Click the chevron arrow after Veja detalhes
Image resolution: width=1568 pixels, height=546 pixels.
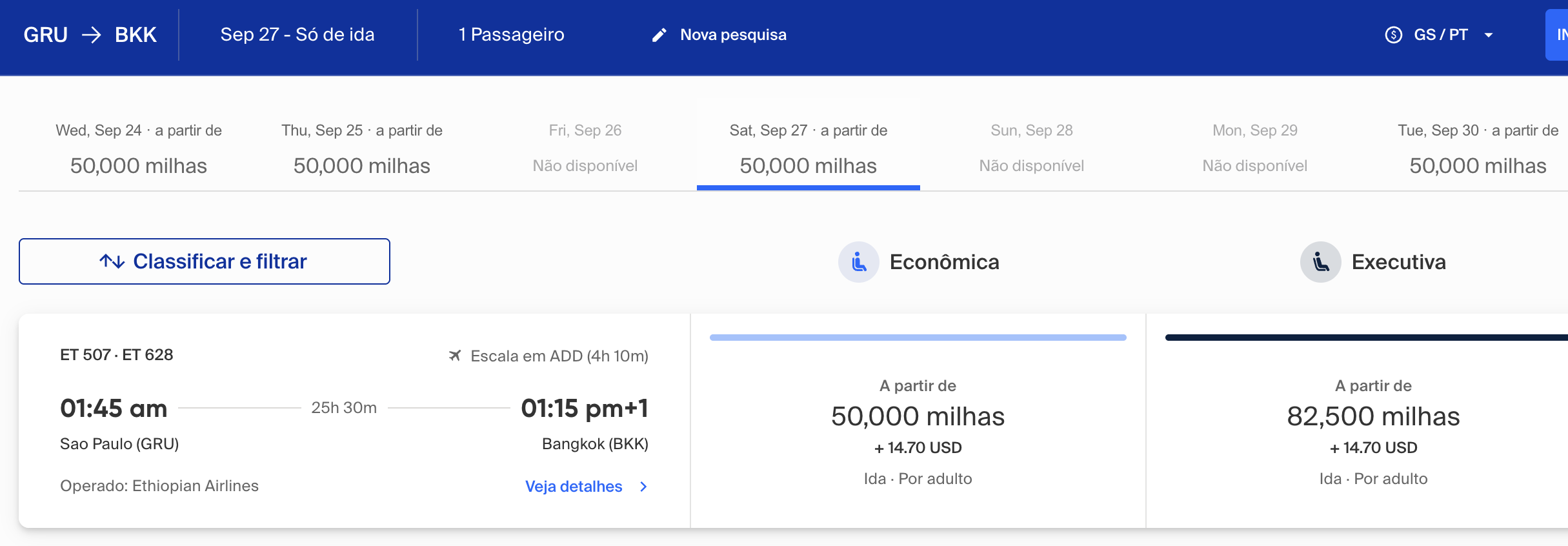point(643,487)
